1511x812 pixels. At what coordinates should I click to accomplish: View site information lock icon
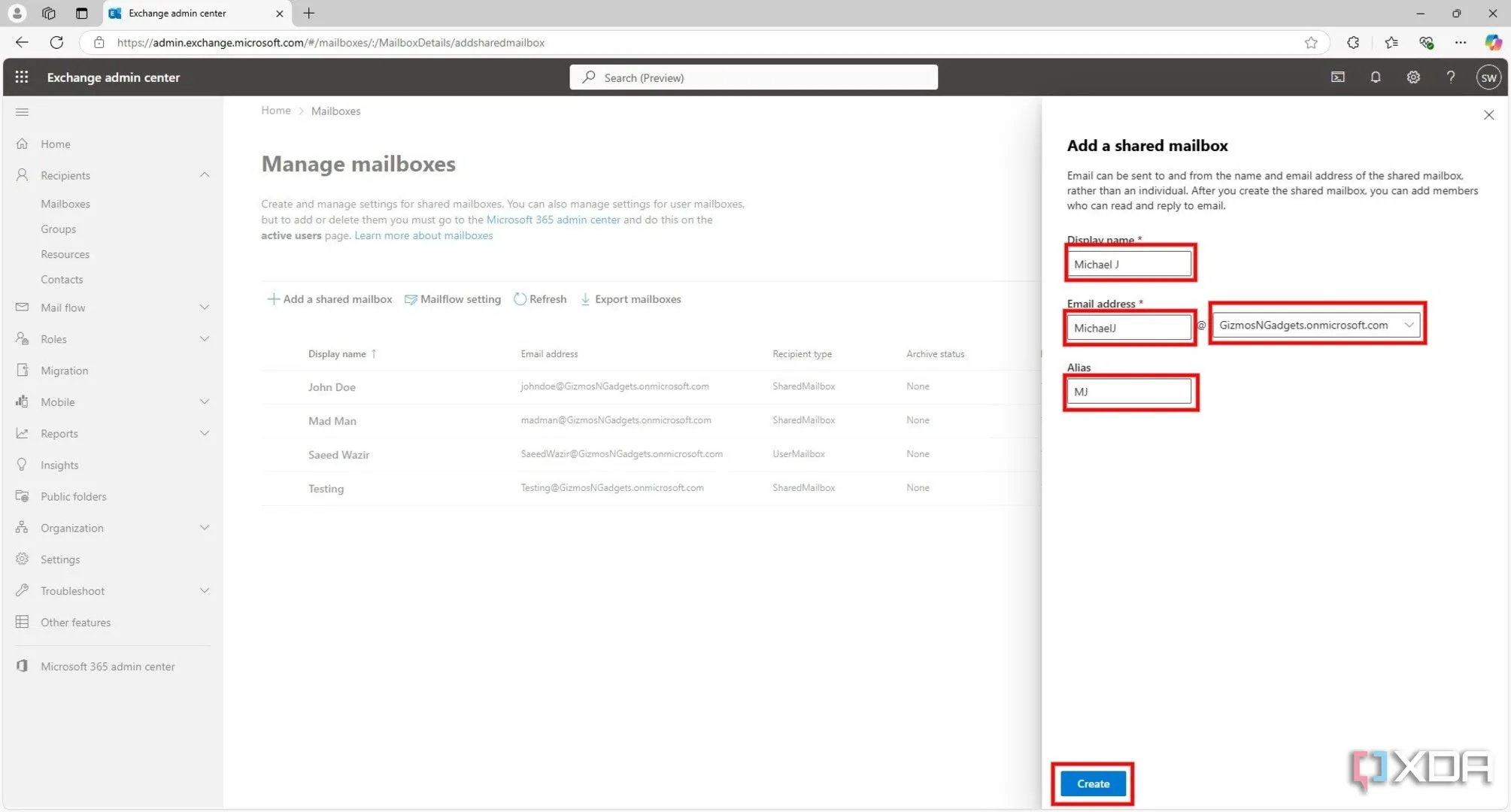tap(99, 42)
